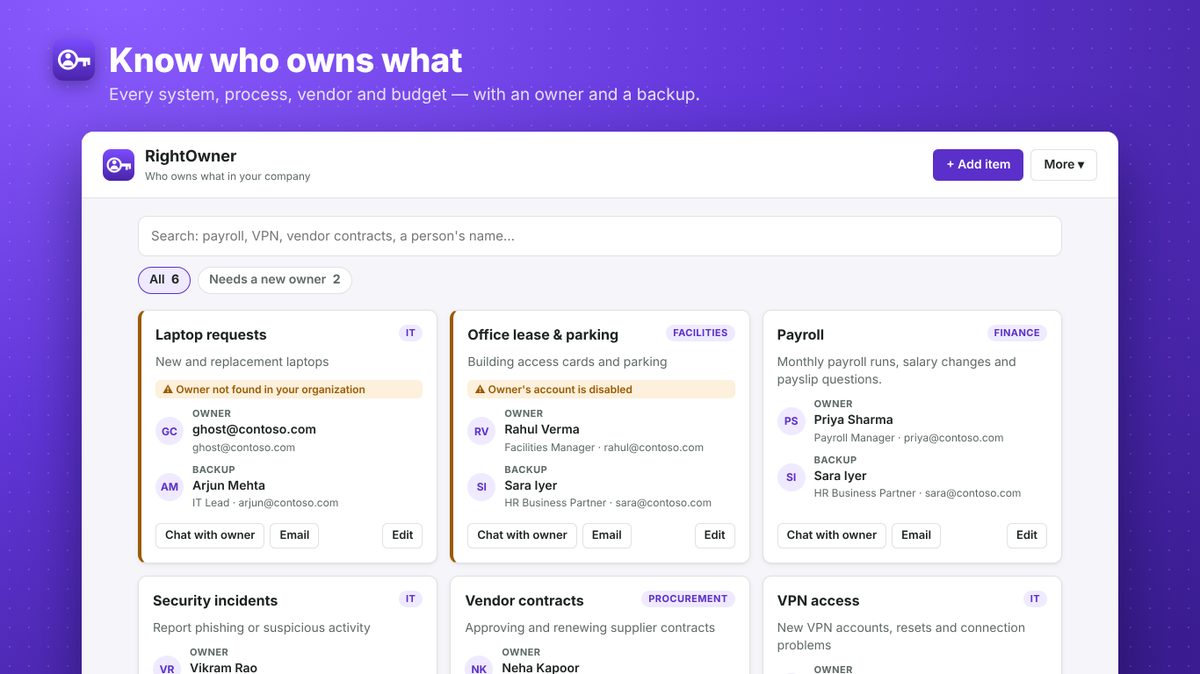1200x674 pixels.
Task: Click IT tag on VPN access
Action: pos(1035,599)
